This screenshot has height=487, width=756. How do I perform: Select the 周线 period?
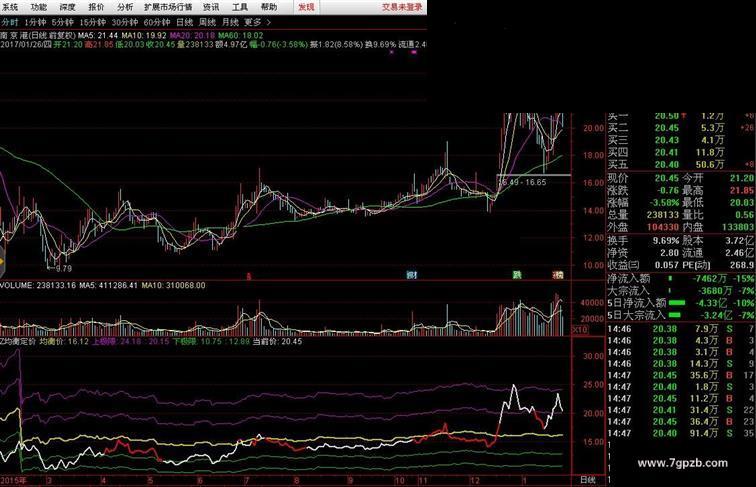point(207,22)
